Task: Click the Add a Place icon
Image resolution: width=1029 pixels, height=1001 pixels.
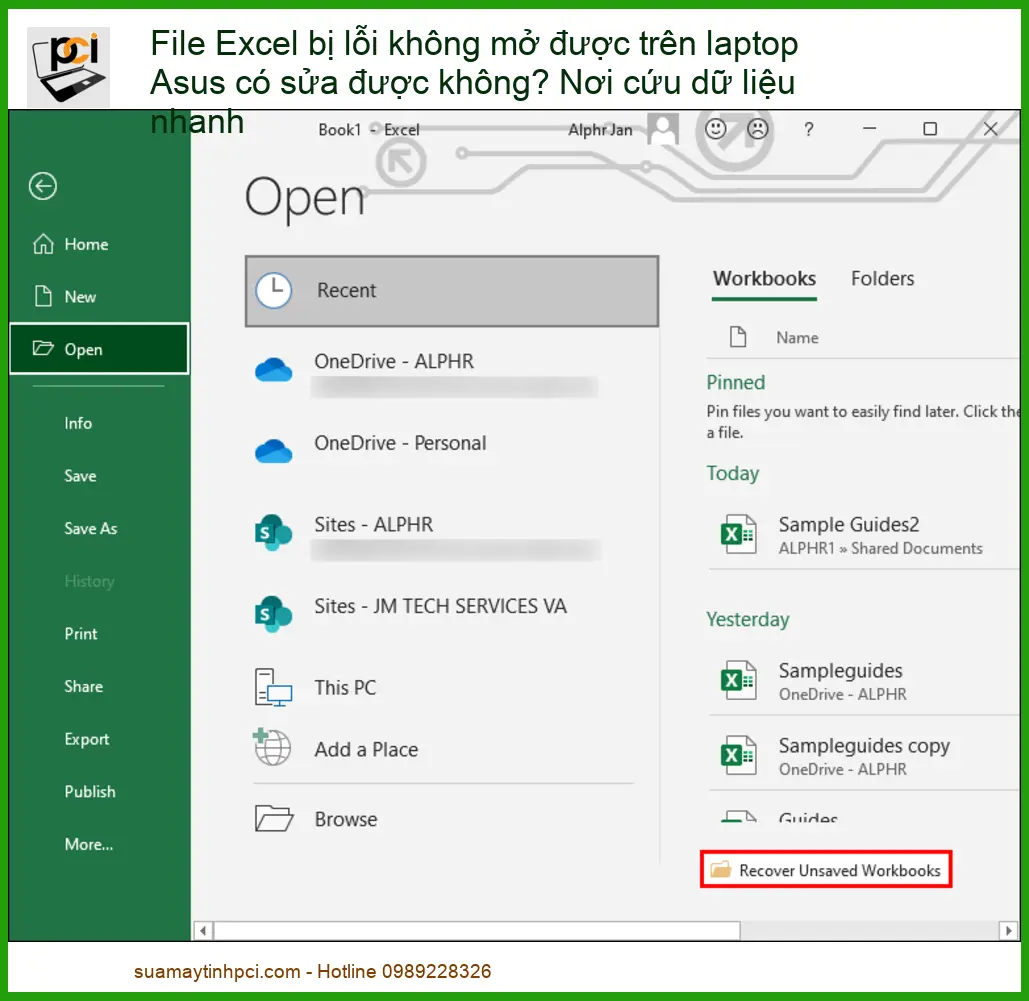Action: (271, 747)
